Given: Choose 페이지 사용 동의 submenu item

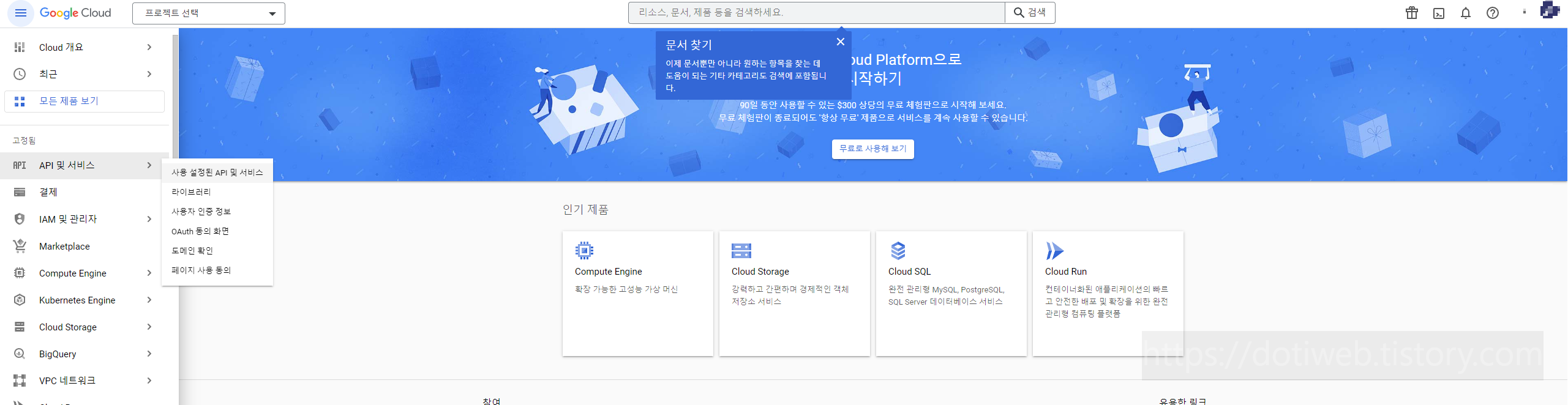Looking at the screenshot, I should pyautogui.click(x=217, y=270).
